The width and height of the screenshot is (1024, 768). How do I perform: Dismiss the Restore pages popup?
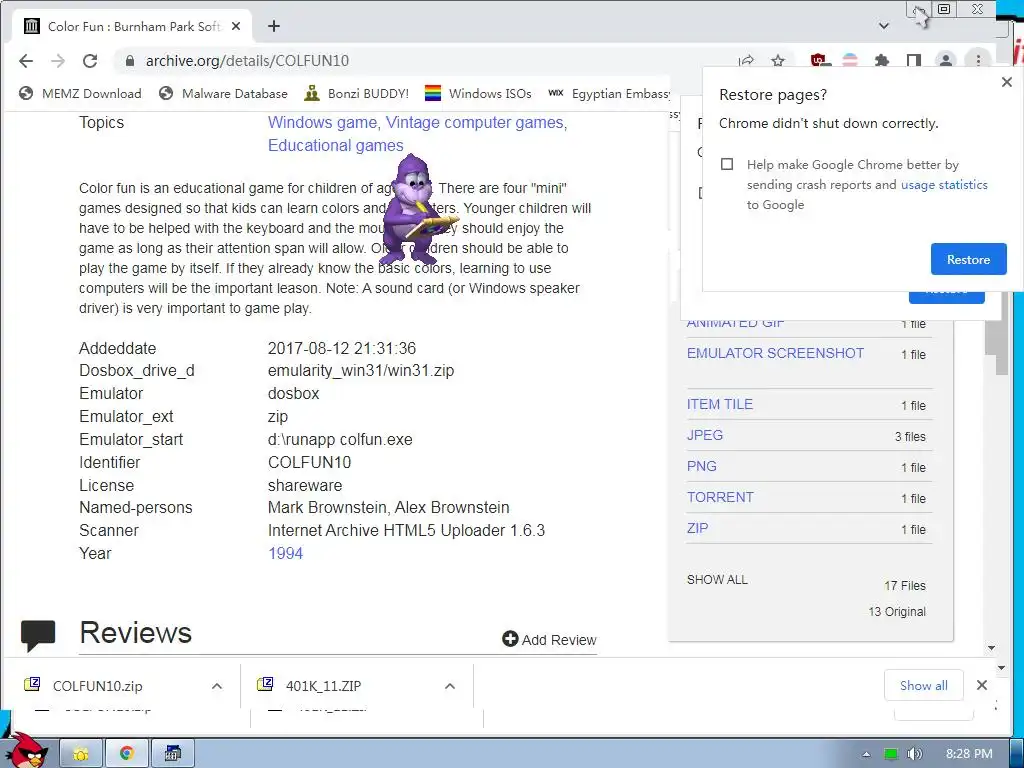coord(1006,82)
